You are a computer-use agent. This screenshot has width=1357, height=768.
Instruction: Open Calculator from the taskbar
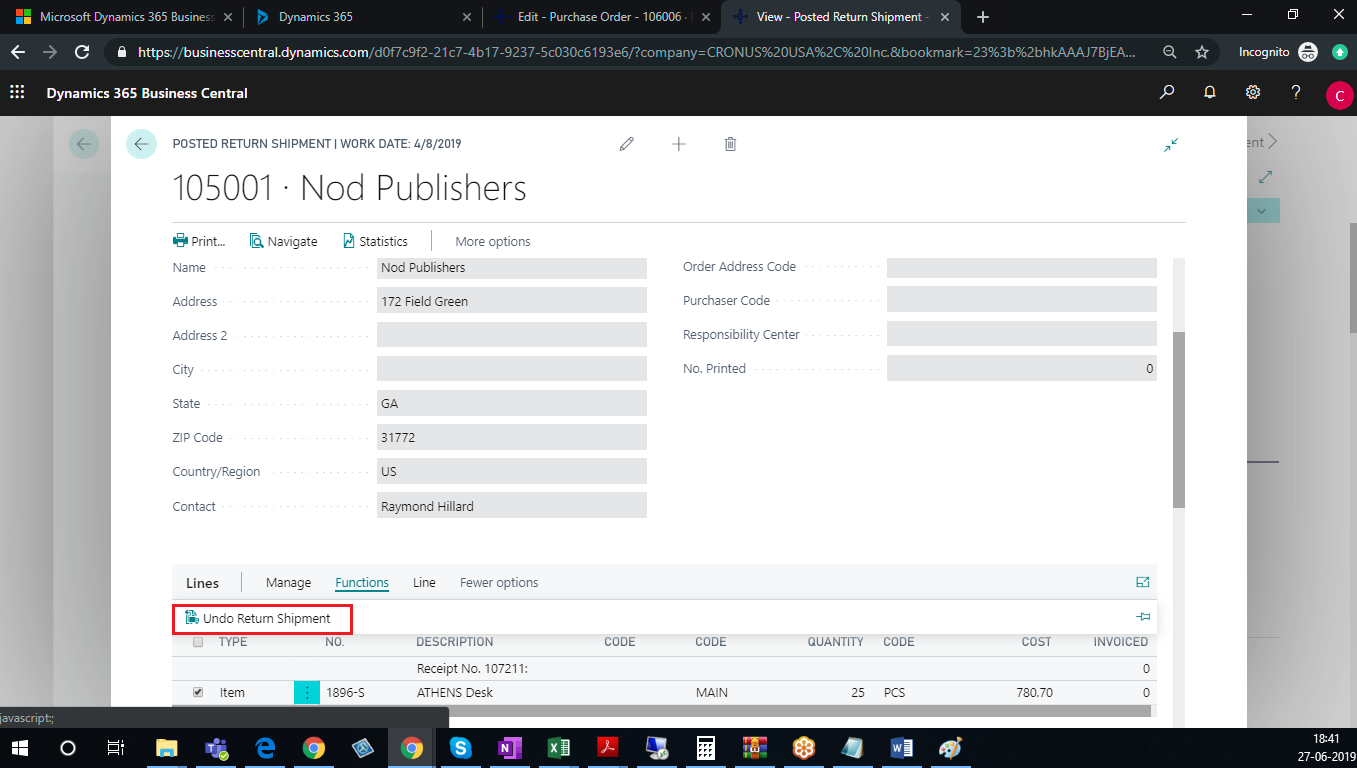tap(706, 748)
